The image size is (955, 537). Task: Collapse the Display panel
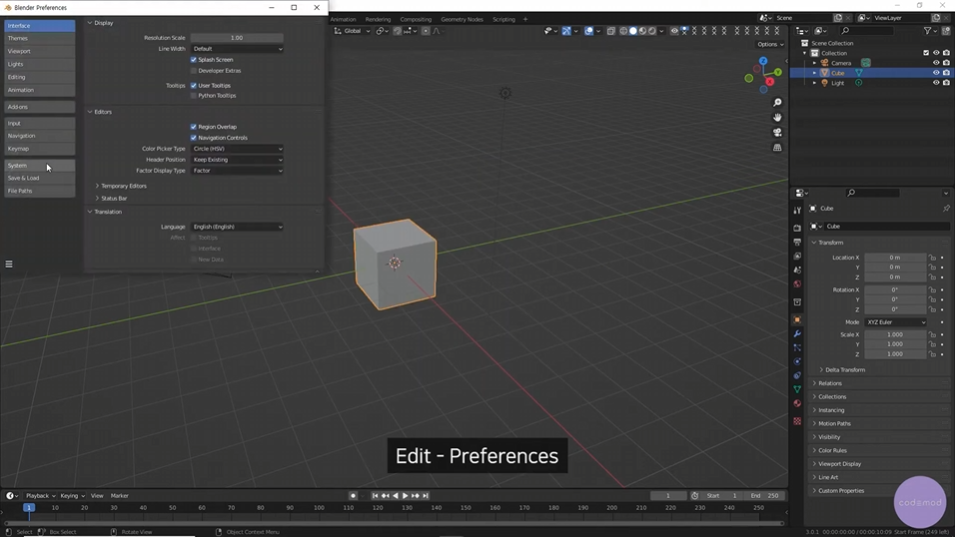100,23
